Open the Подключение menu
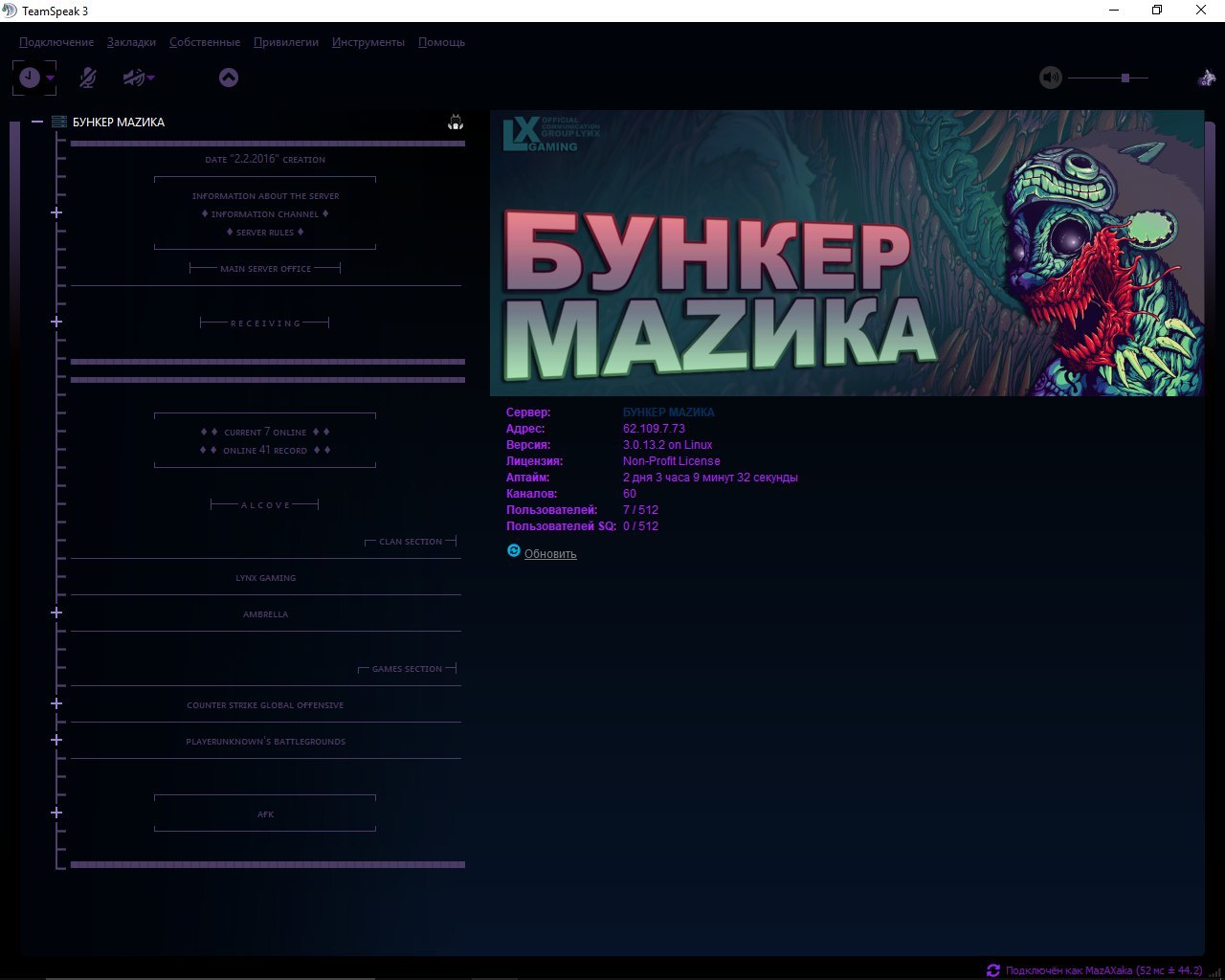 [56, 42]
